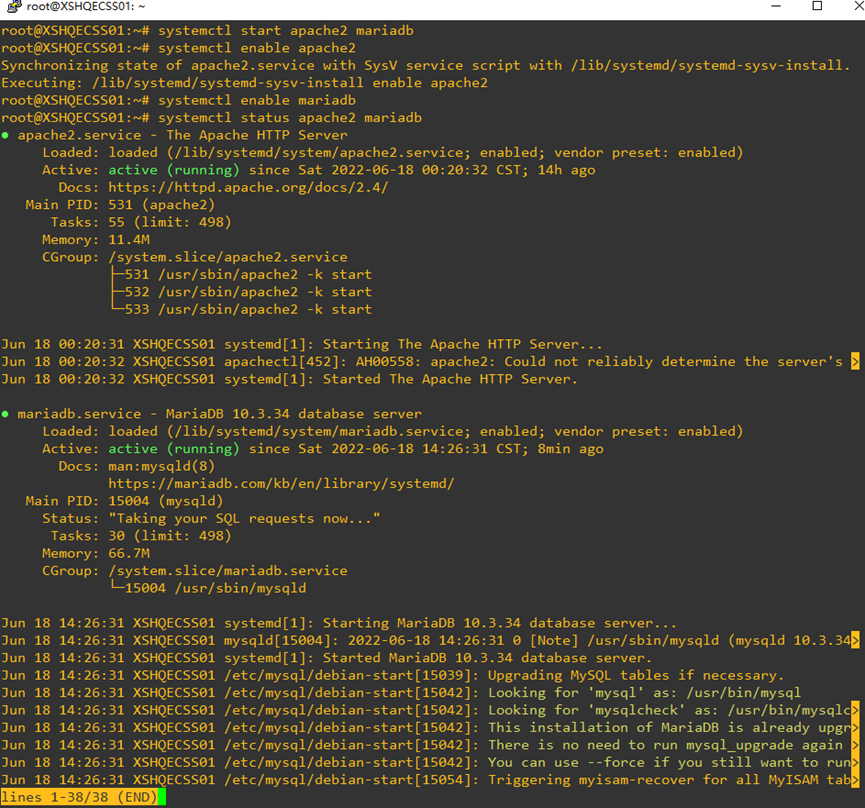This screenshot has height=808, width=865.
Task: Maximize the PuTTY terminal window
Action: pyautogui.click(x=818, y=6)
